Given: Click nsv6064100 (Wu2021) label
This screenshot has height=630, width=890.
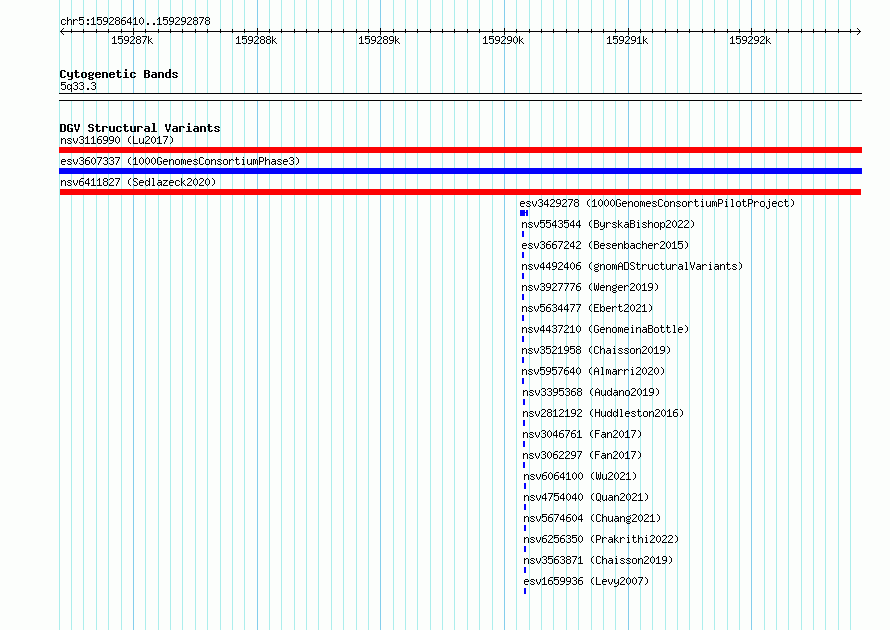Looking at the screenshot, I should pos(580,476).
